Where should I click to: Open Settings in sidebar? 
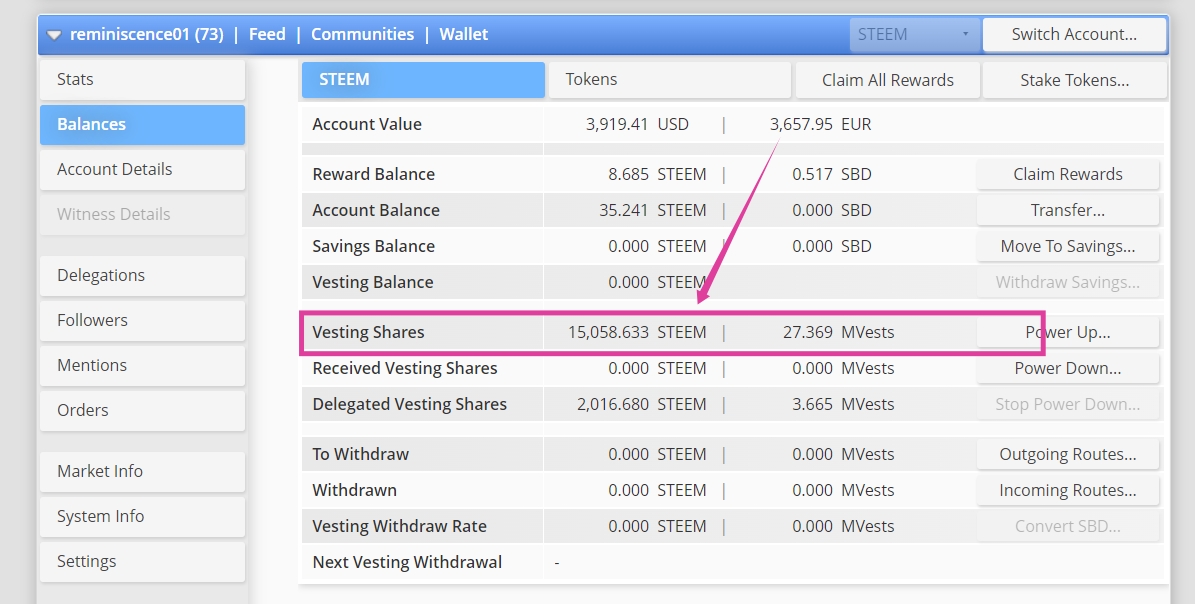(x=143, y=561)
